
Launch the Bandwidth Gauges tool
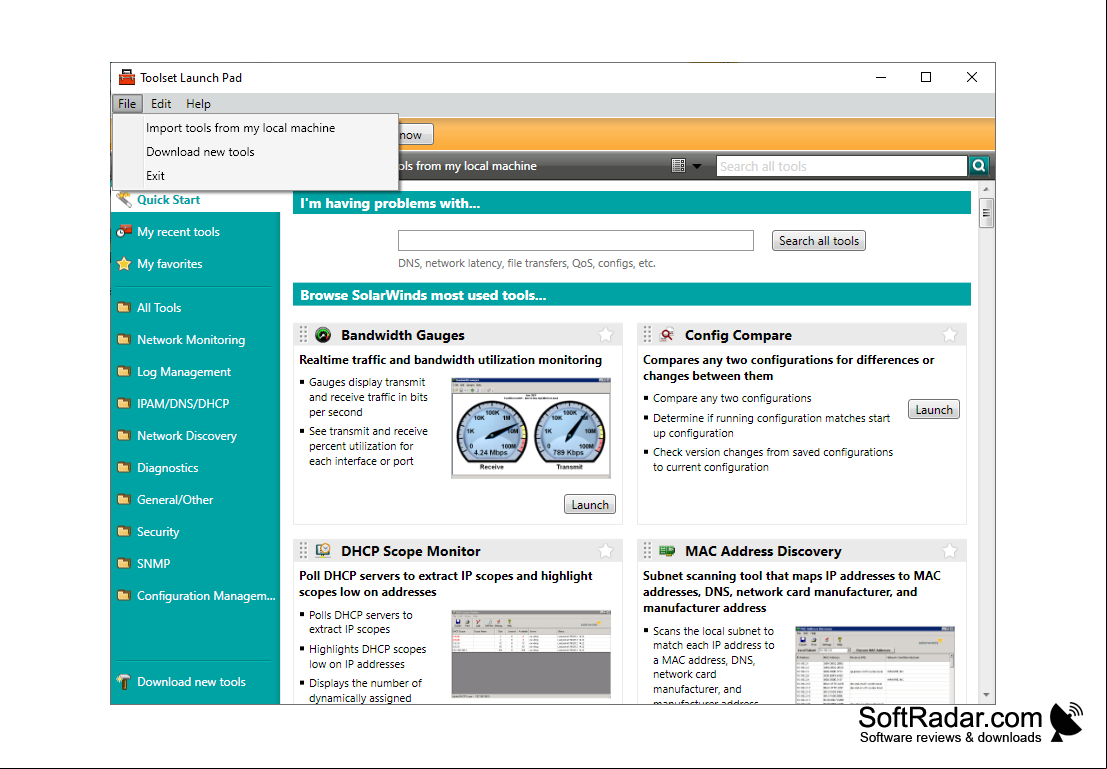point(590,504)
